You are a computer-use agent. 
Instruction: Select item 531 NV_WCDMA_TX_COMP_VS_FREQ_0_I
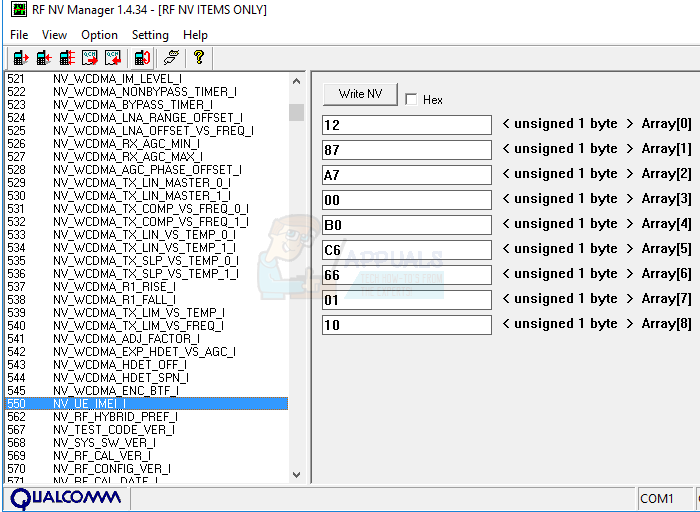146,208
